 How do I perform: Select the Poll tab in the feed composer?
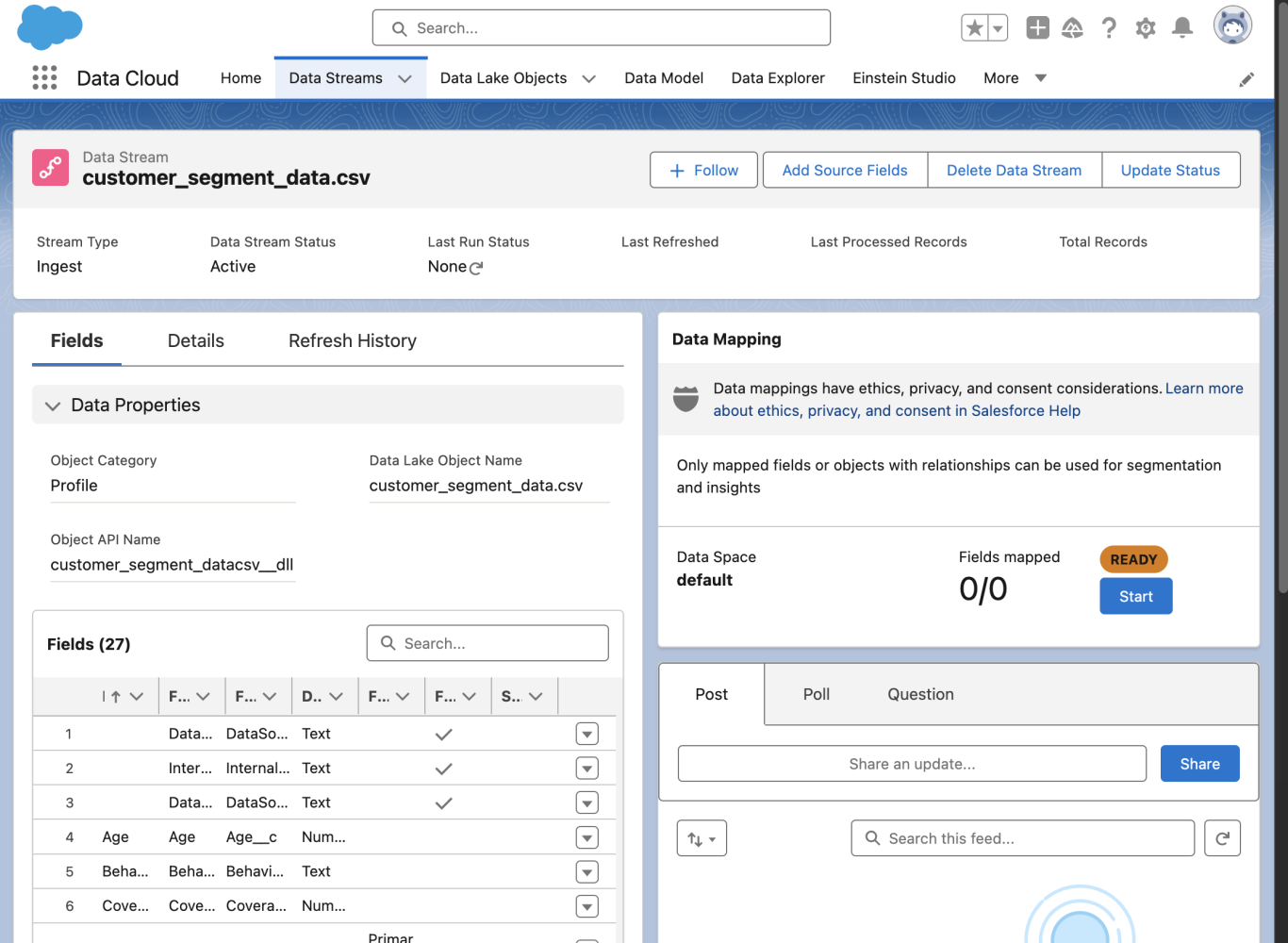pyautogui.click(x=816, y=694)
